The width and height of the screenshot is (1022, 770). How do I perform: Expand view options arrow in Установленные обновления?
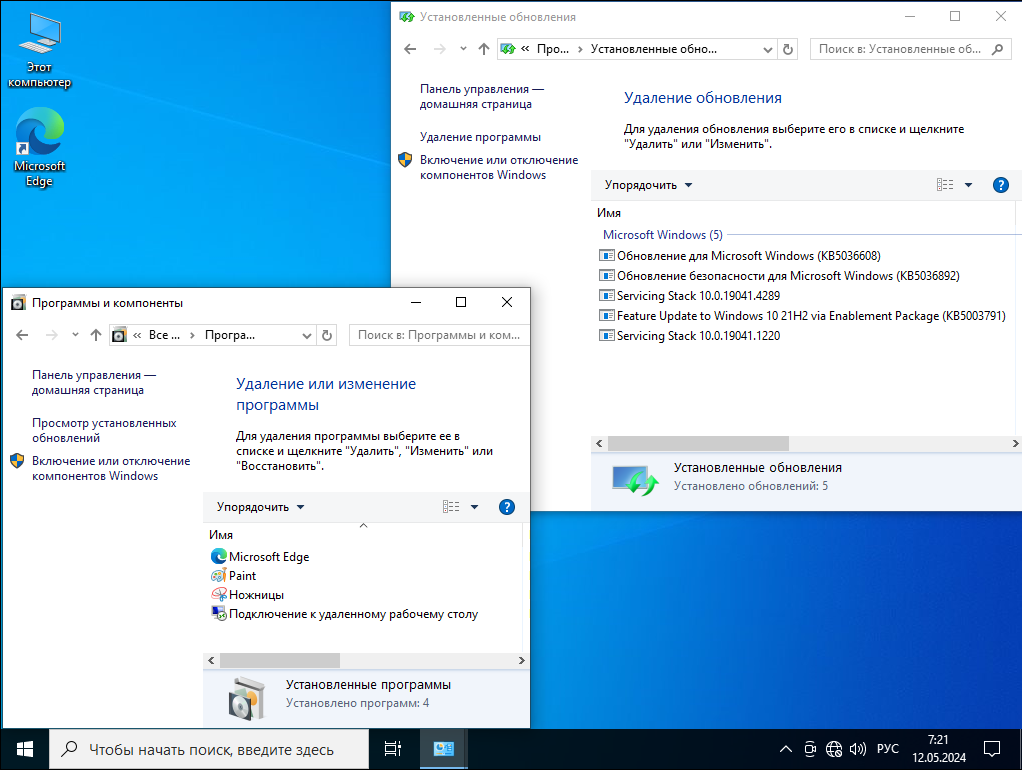point(969,185)
